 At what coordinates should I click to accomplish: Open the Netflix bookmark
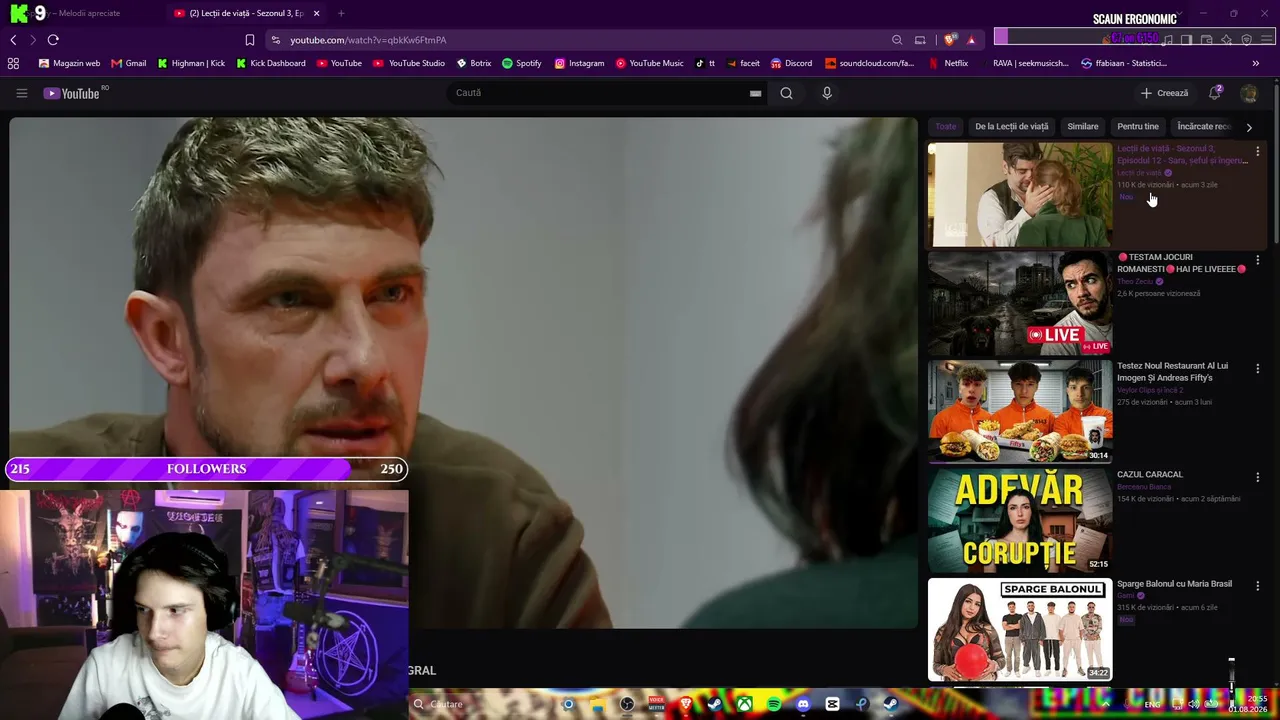(x=948, y=63)
